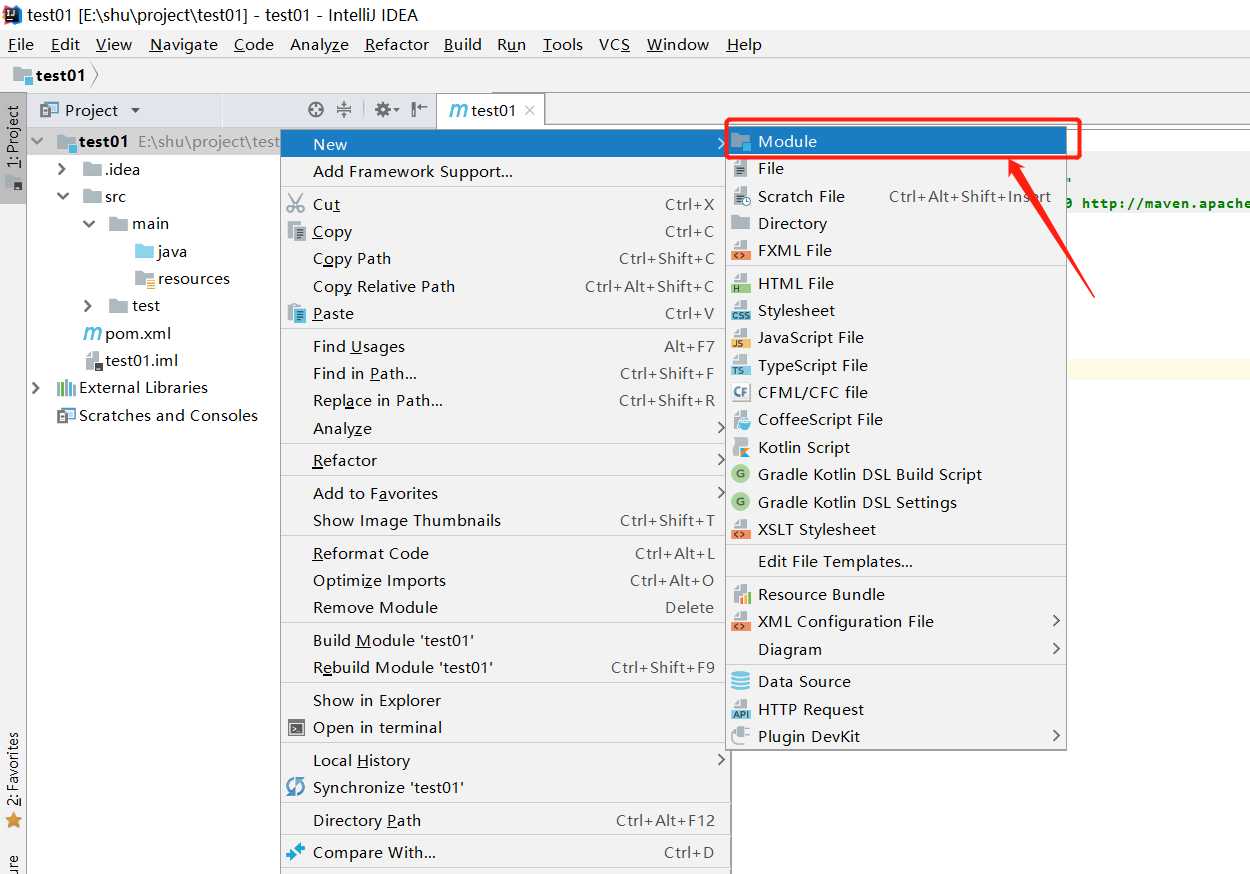Open the Favorites side tool tab
The image size is (1250, 874).
13,780
